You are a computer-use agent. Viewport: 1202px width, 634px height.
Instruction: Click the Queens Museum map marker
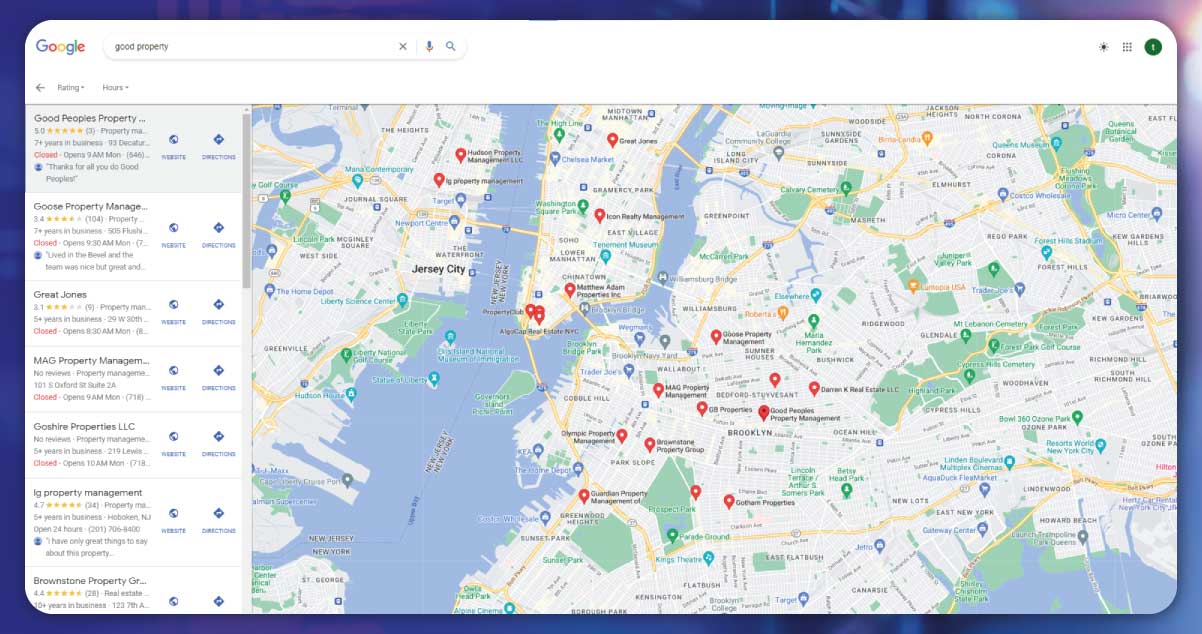(1056, 144)
